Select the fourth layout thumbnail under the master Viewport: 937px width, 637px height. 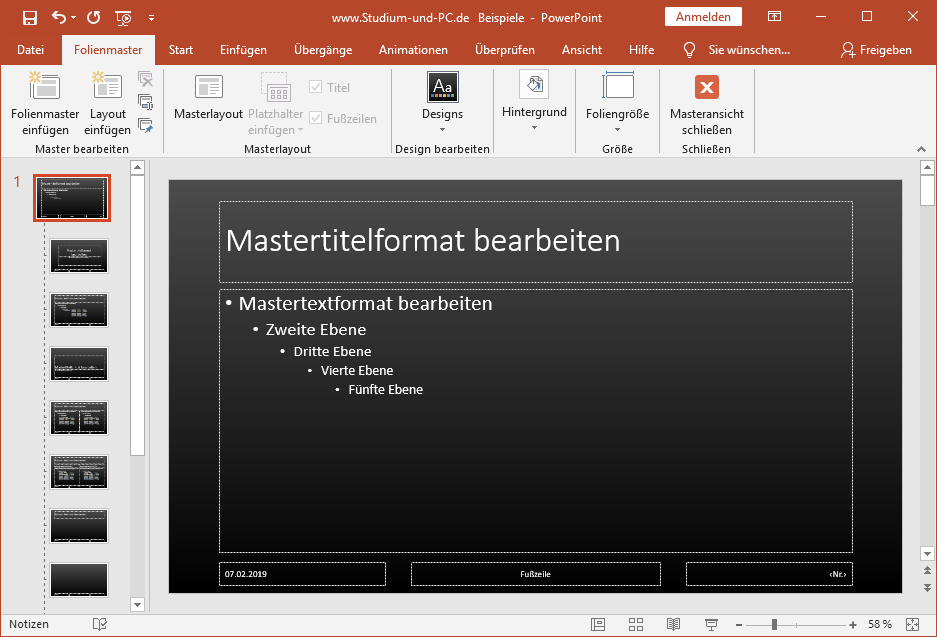(x=79, y=418)
